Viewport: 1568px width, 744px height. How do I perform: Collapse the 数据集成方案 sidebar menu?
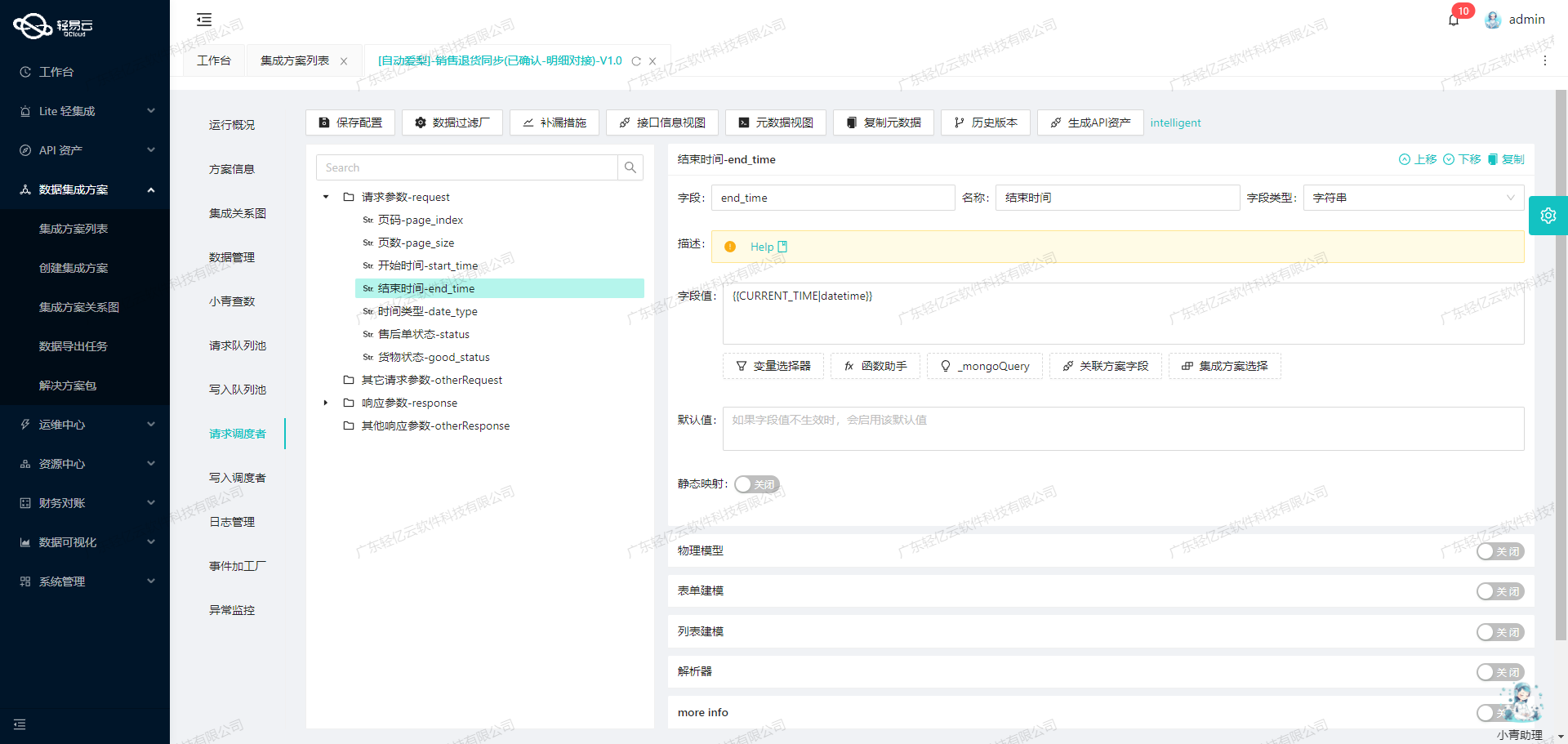pyautogui.click(x=85, y=189)
